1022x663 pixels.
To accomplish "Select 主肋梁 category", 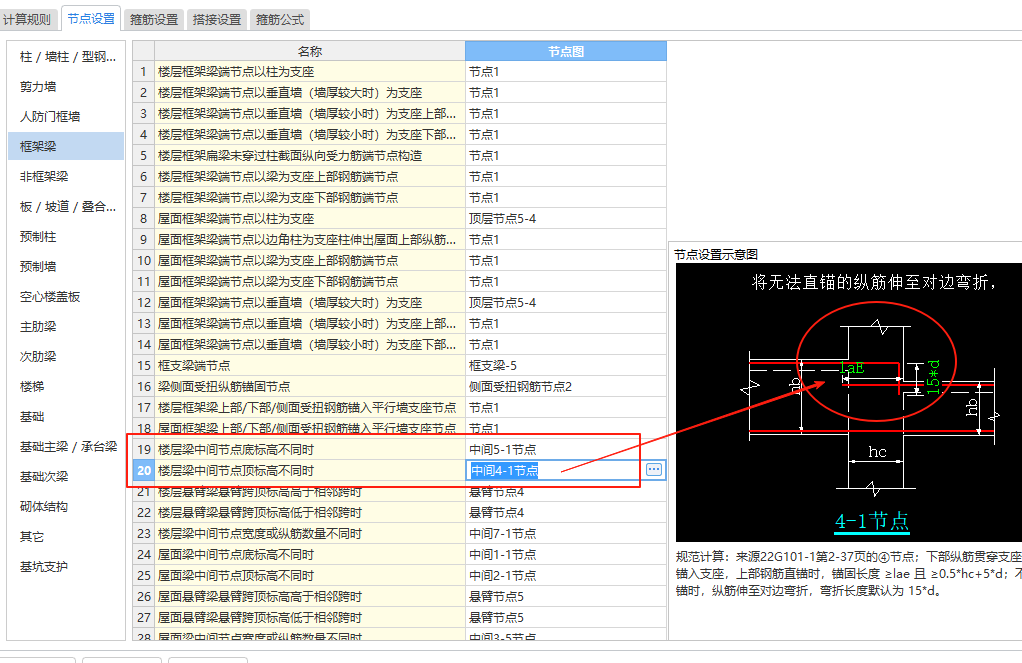I will click(x=66, y=327).
